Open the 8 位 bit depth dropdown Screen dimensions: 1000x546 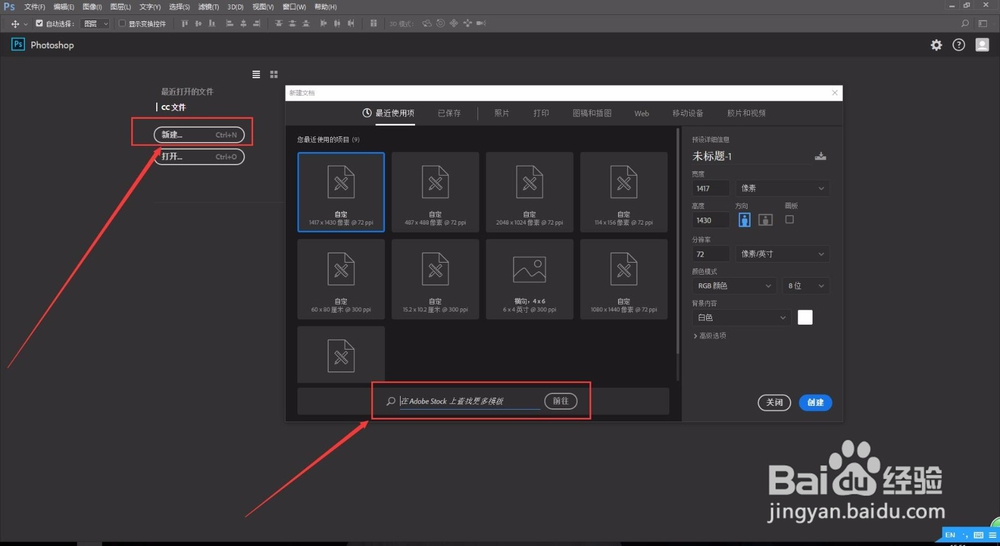(x=806, y=286)
